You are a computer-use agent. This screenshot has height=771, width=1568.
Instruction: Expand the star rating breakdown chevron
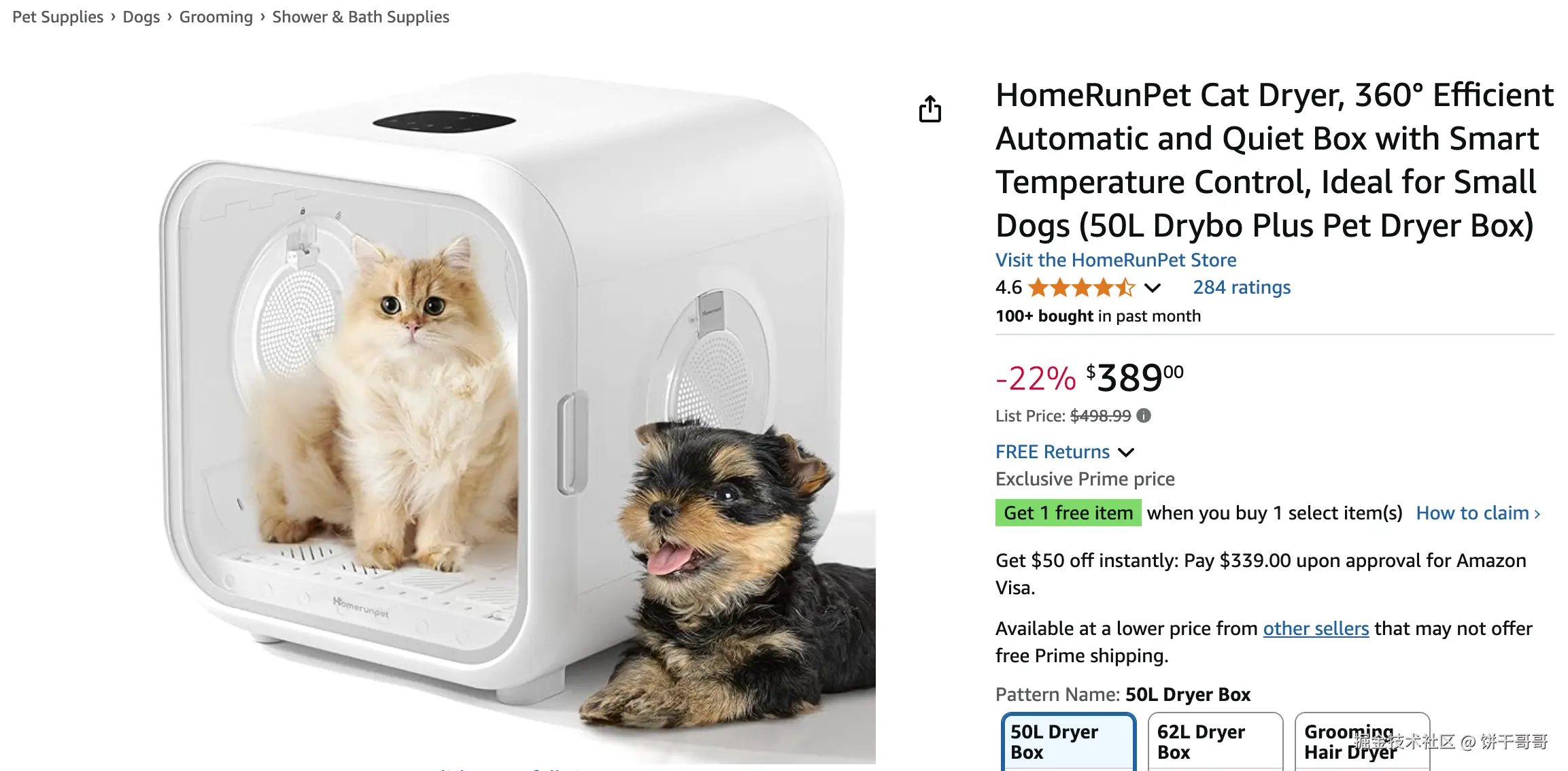(1152, 288)
